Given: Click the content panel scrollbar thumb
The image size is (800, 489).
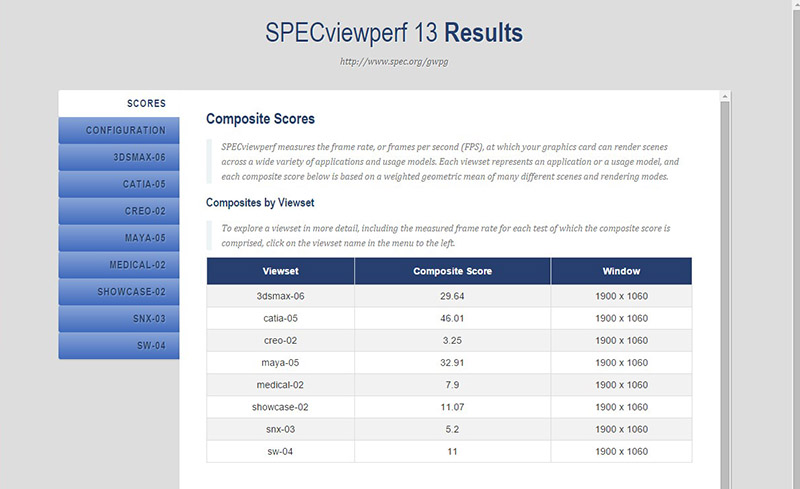Looking at the screenshot, I should [x=725, y=295].
